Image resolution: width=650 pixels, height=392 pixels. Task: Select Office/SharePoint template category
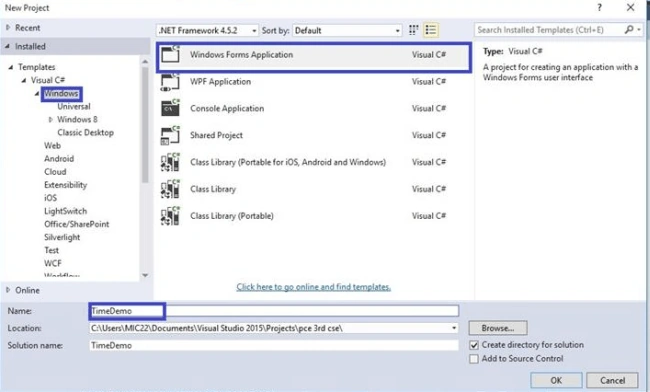tap(77, 224)
